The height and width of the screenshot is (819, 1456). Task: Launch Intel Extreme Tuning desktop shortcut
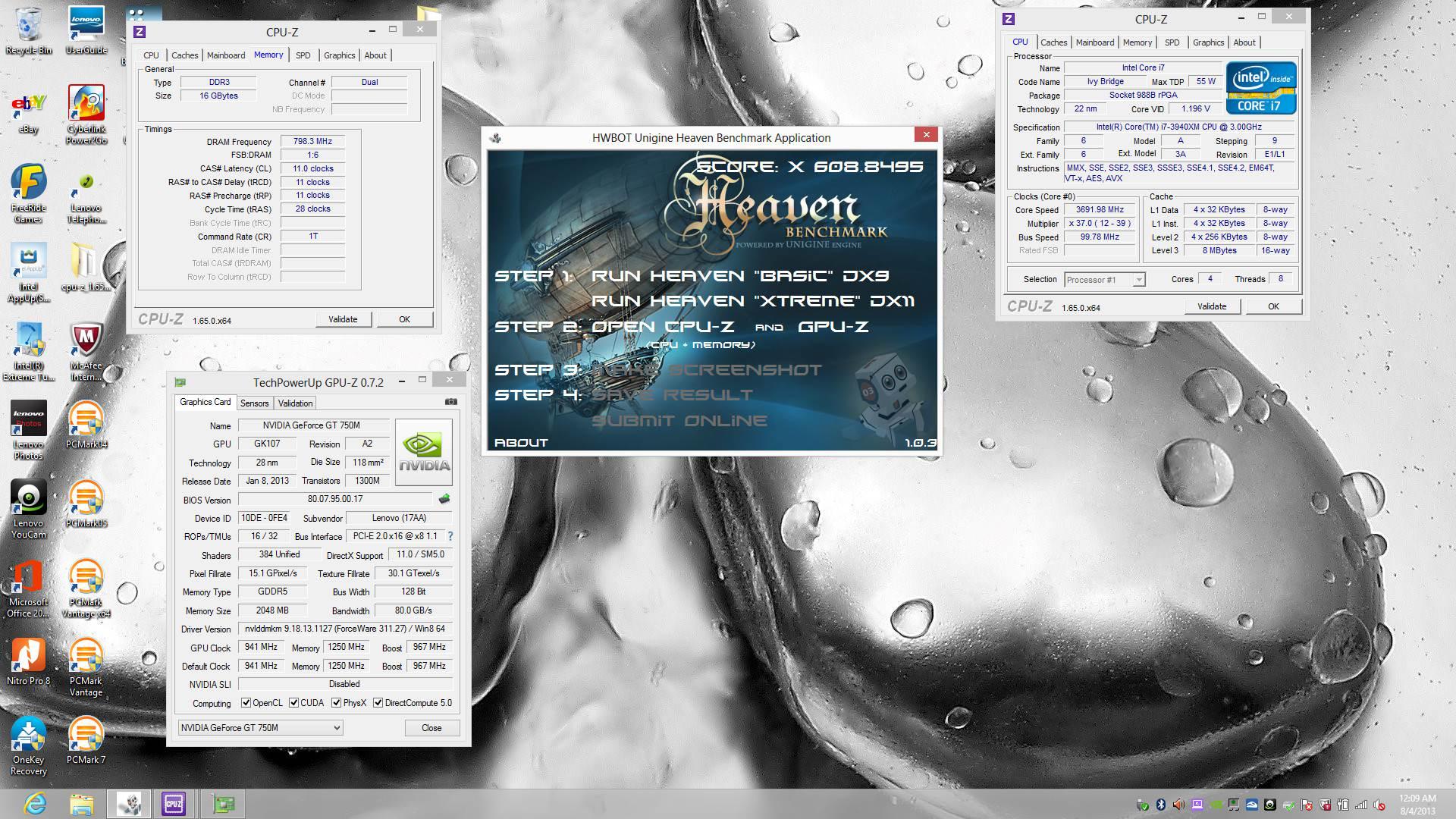click(x=28, y=352)
